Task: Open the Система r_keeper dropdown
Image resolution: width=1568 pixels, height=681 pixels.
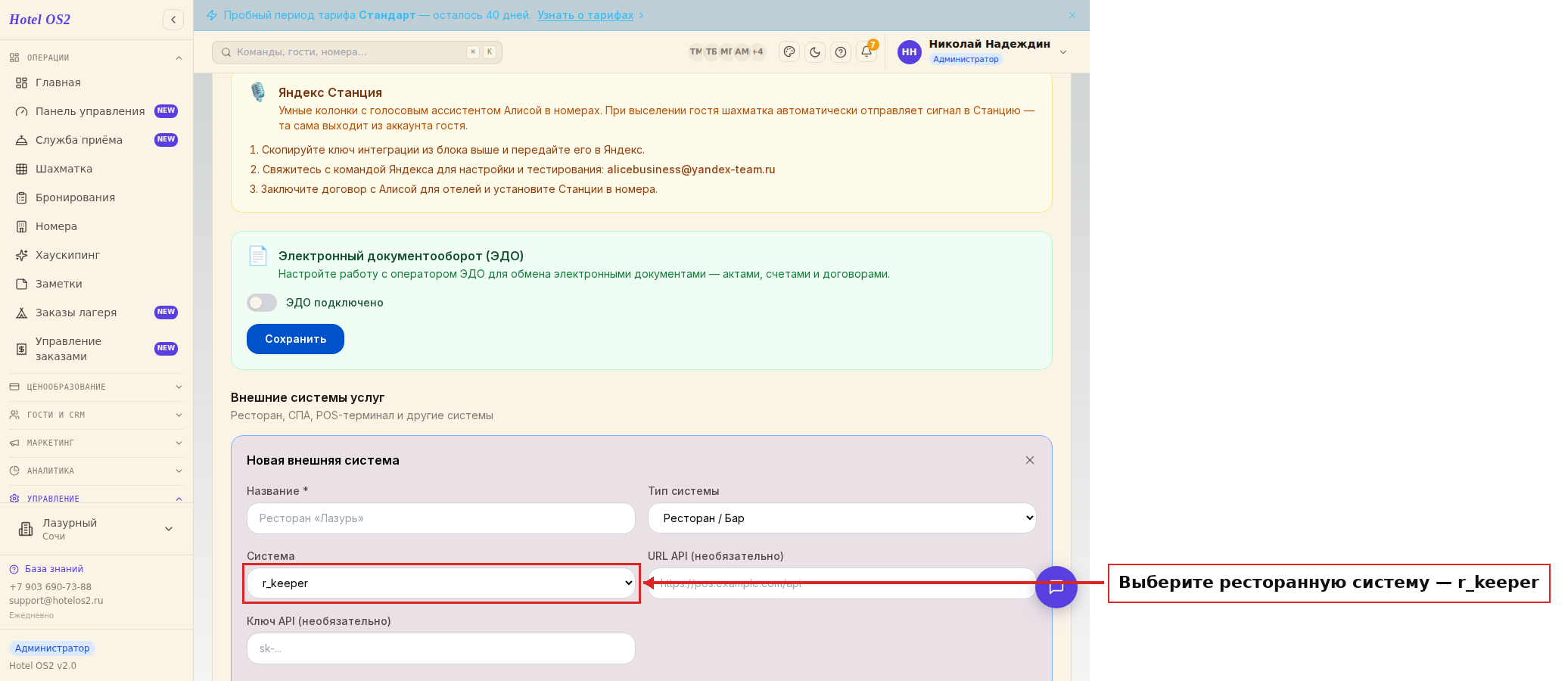Action: pyautogui.click(x=441, y=583)
